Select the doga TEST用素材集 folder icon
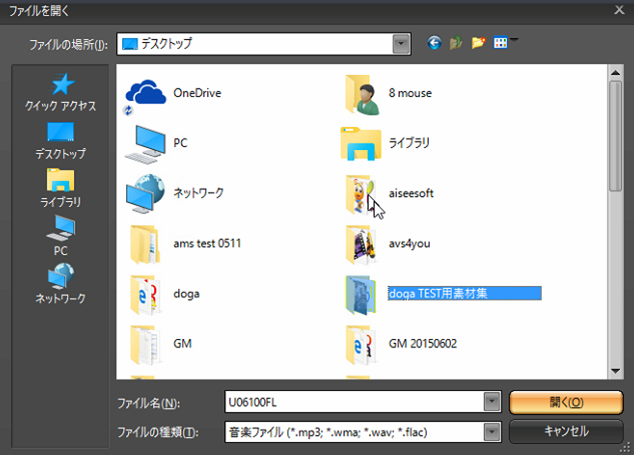This screenshot has width=634, height=455. 361,294
